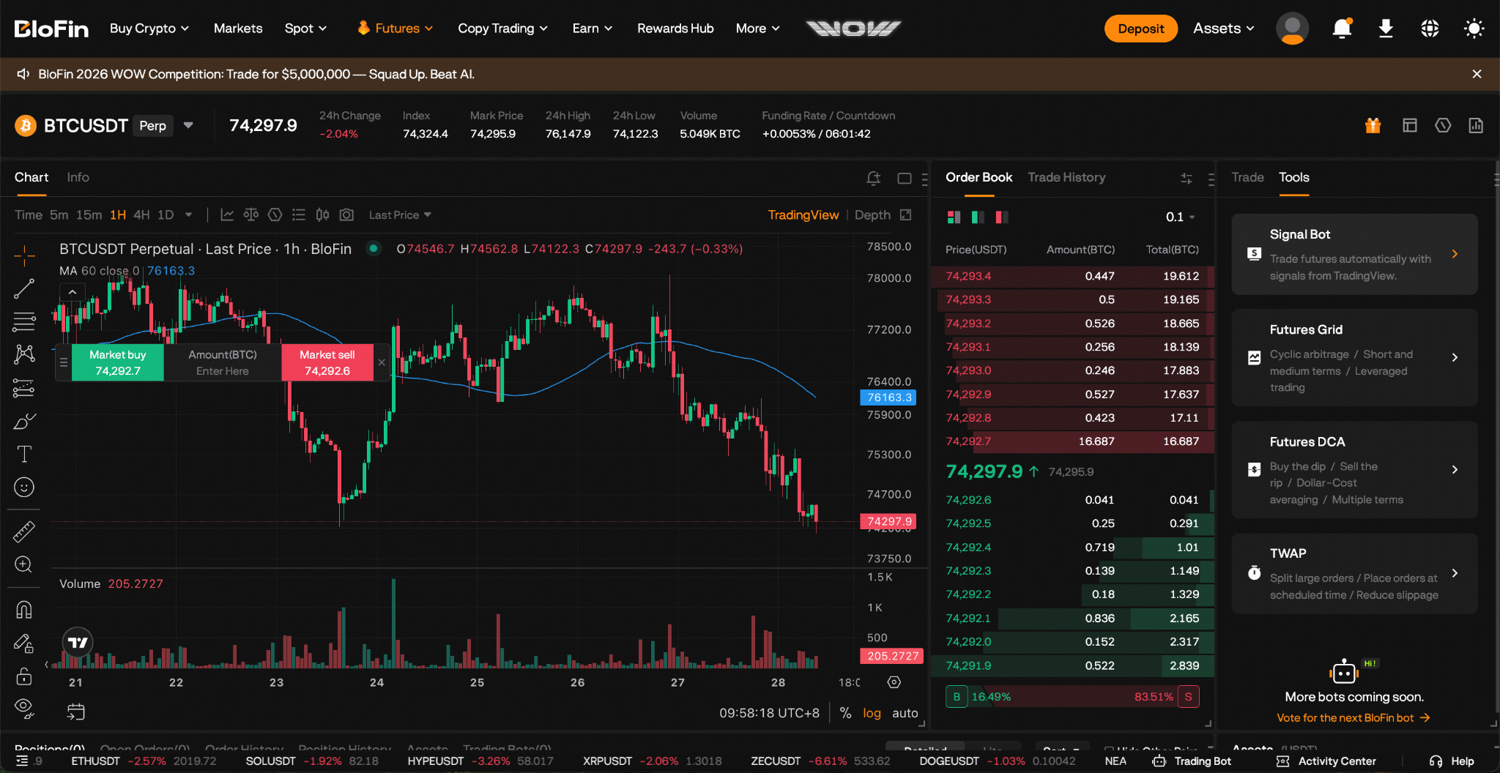Expand the Futures dropdown menu
Viewport: 1500px width, 773px height.
point(395,29)
